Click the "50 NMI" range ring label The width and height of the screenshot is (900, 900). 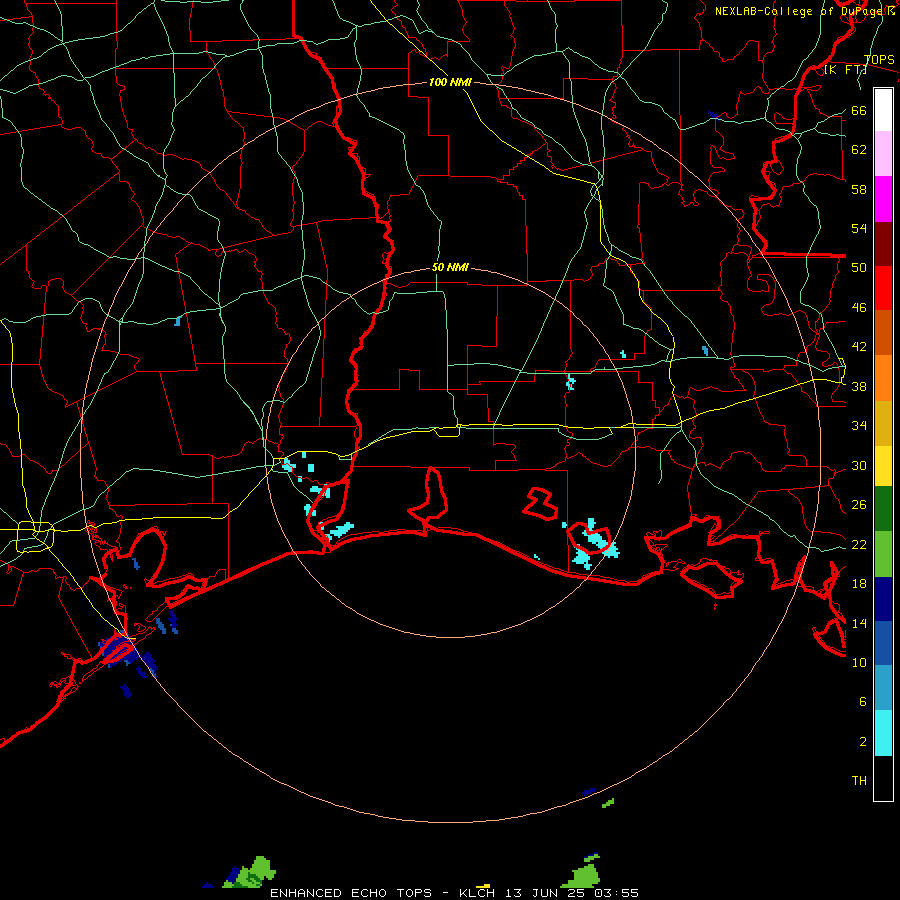450,267
